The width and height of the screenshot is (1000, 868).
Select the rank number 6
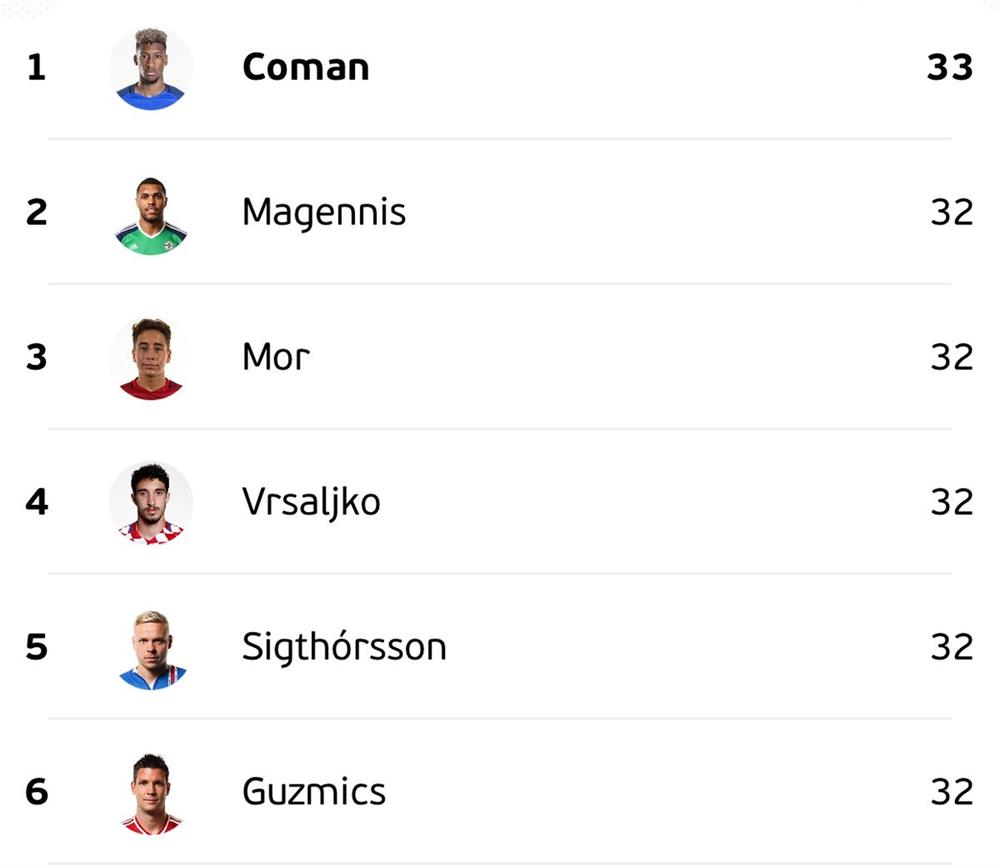(x=36, y=792)
